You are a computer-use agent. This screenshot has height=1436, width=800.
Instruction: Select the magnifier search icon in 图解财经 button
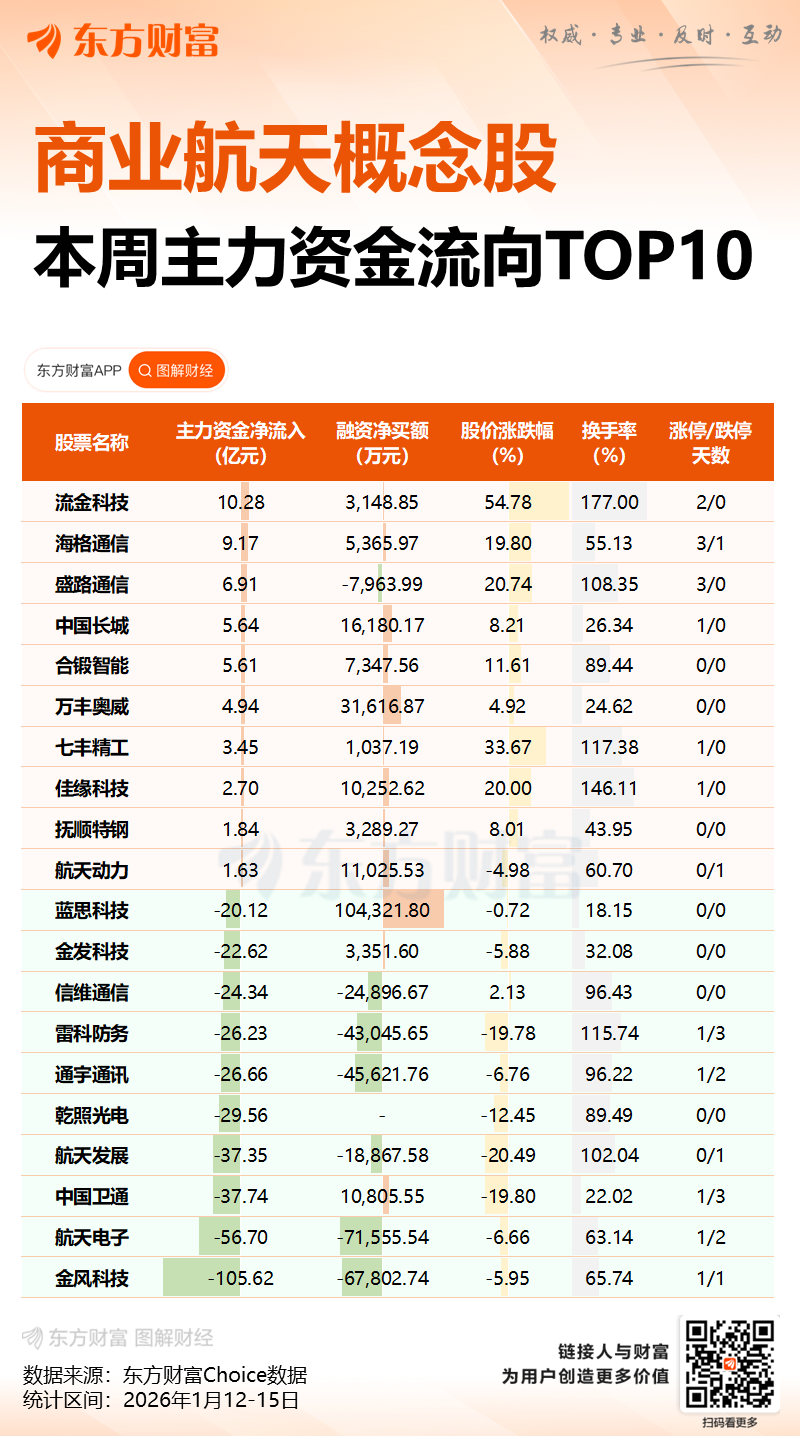coord(145,370)
